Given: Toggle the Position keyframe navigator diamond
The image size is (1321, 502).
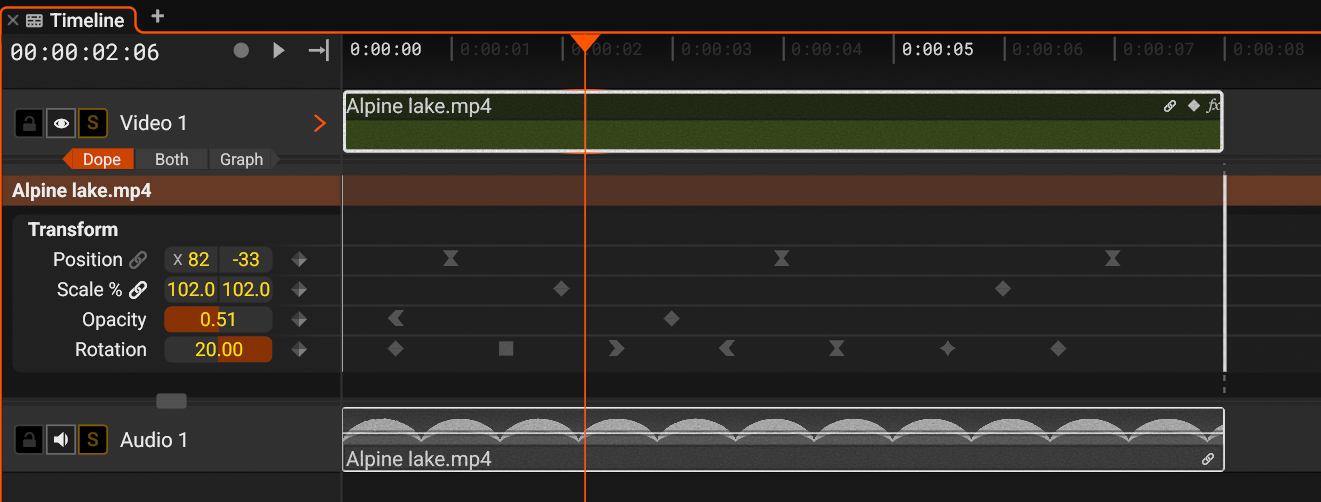Looking at the screenshot, I should pos(299,260).
